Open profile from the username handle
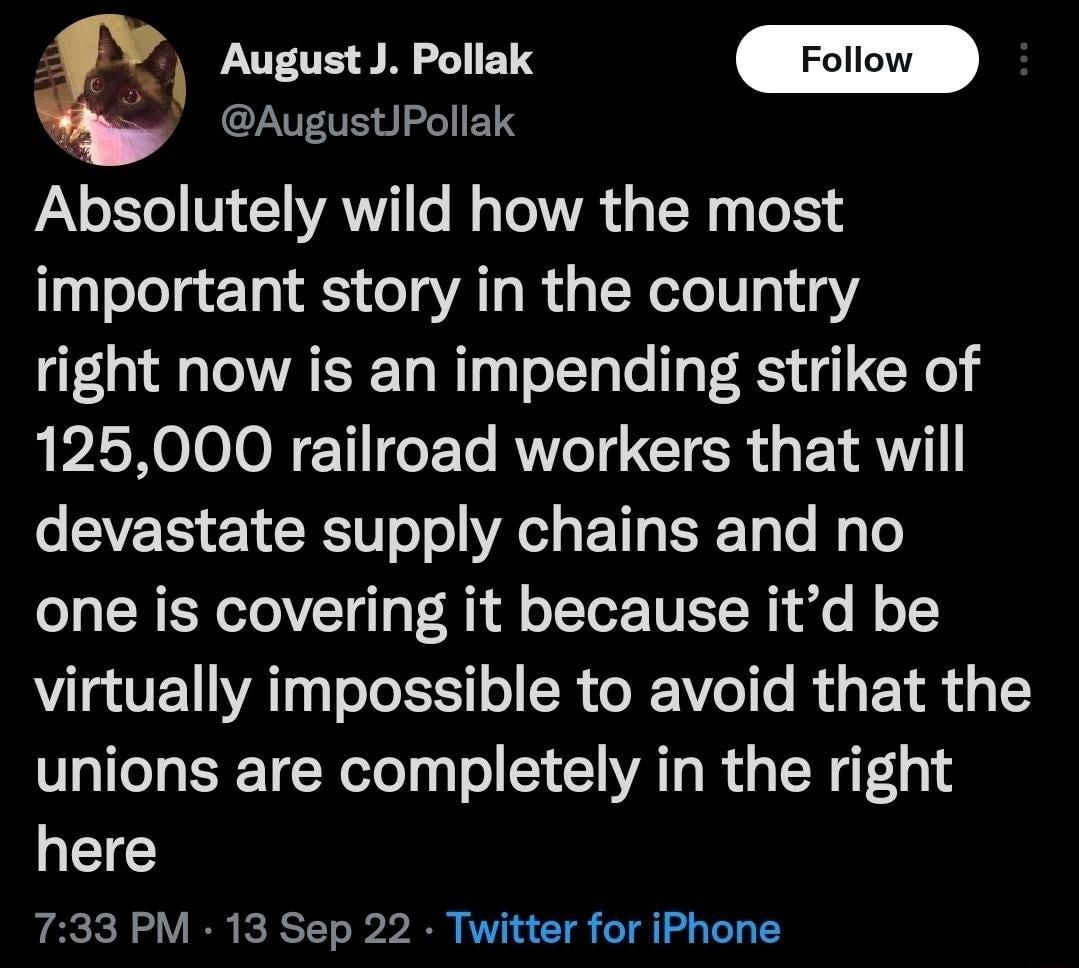1079x968 pixels. point(368,122)
